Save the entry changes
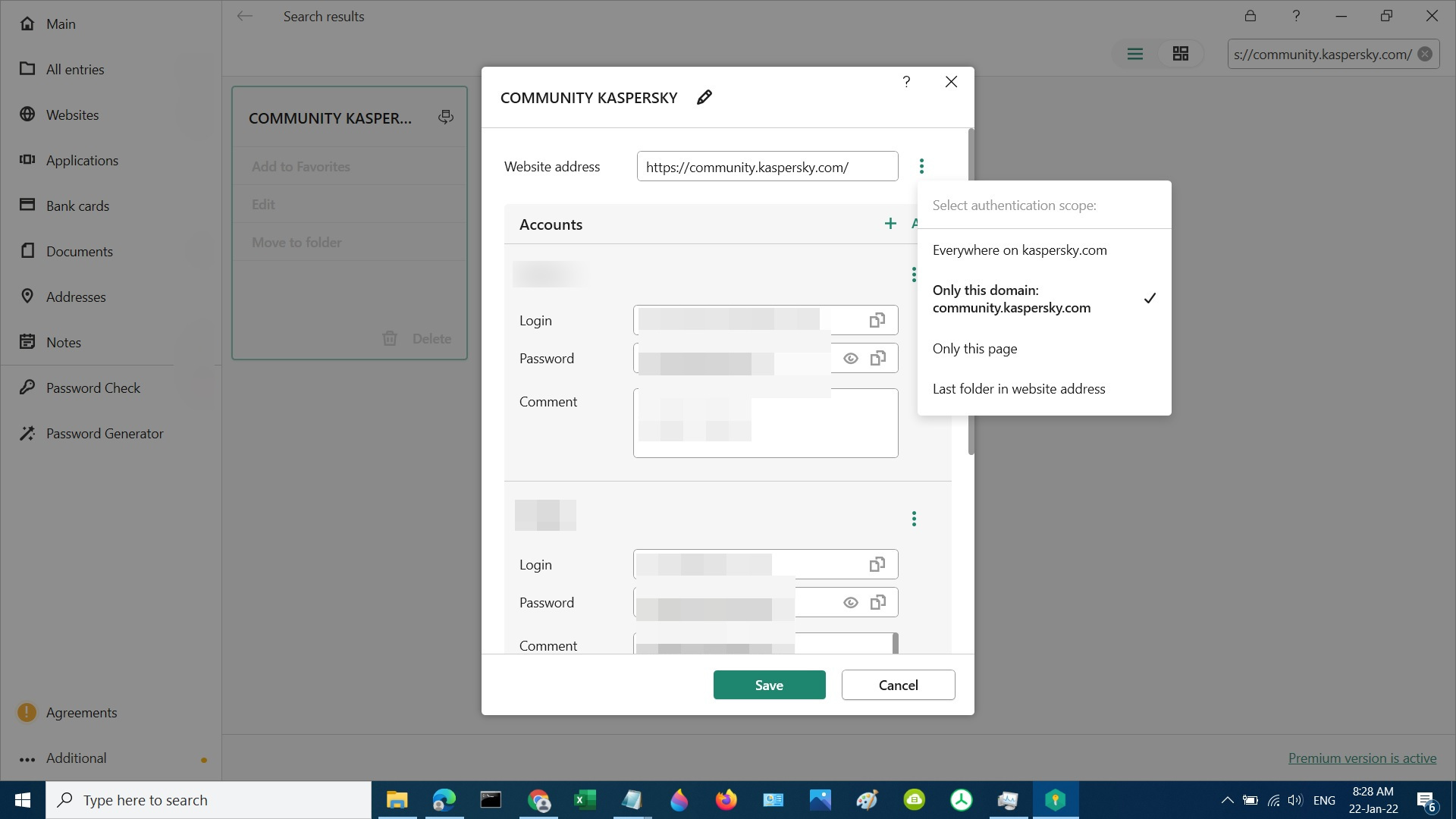The width and height of the screenshot is (1456, 819). pos(769,685)
